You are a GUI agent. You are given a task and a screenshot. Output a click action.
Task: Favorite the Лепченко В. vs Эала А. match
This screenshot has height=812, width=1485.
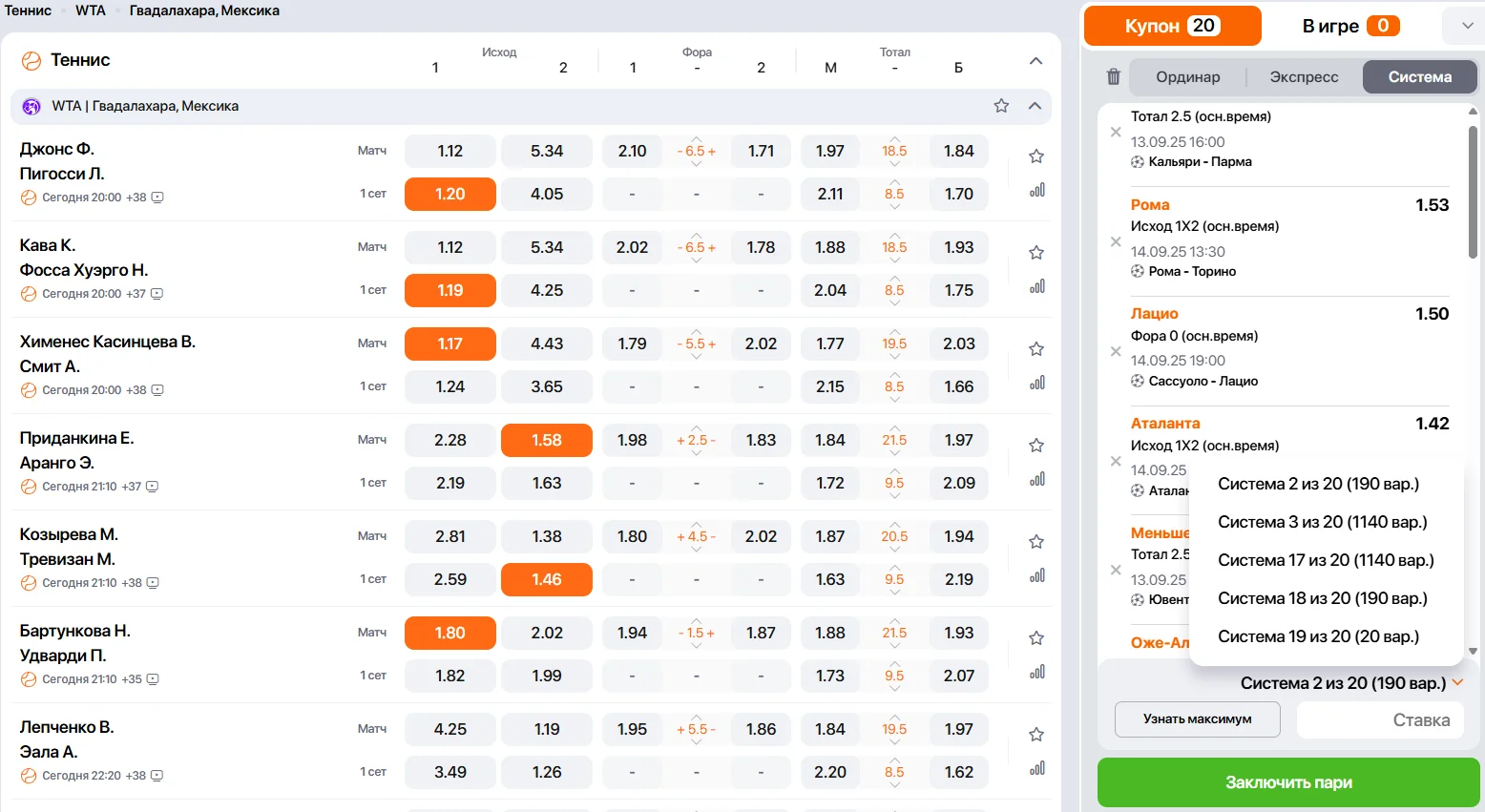click(x=1036, y=735)
